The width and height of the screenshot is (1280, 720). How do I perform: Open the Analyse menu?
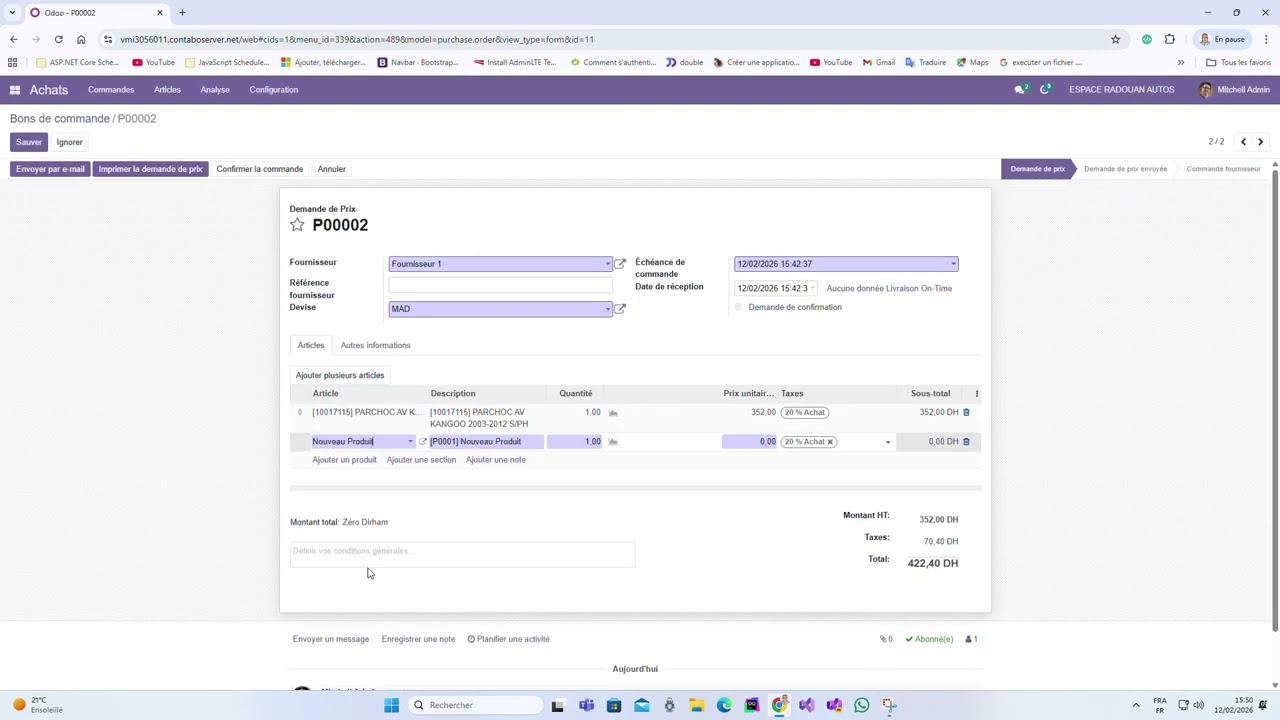point(215,90)
